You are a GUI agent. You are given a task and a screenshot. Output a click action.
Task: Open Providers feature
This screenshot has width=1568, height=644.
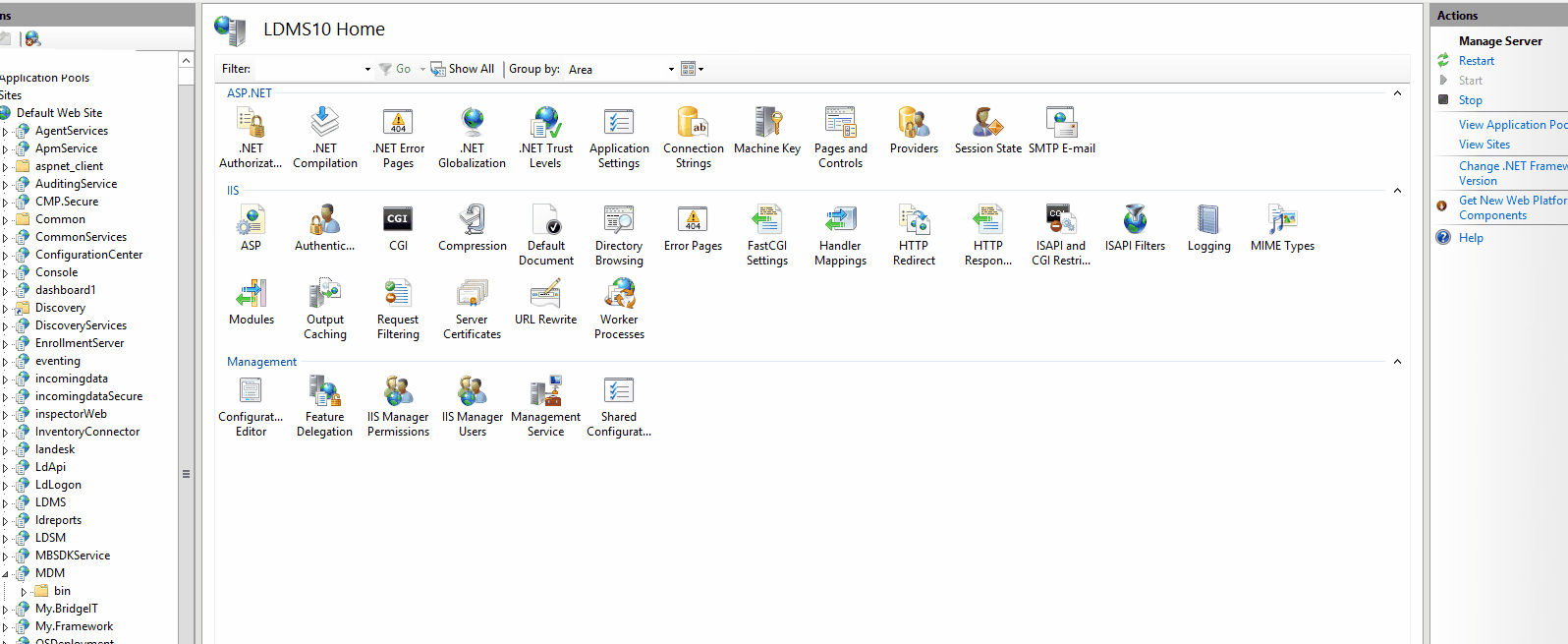pos(914,130)
